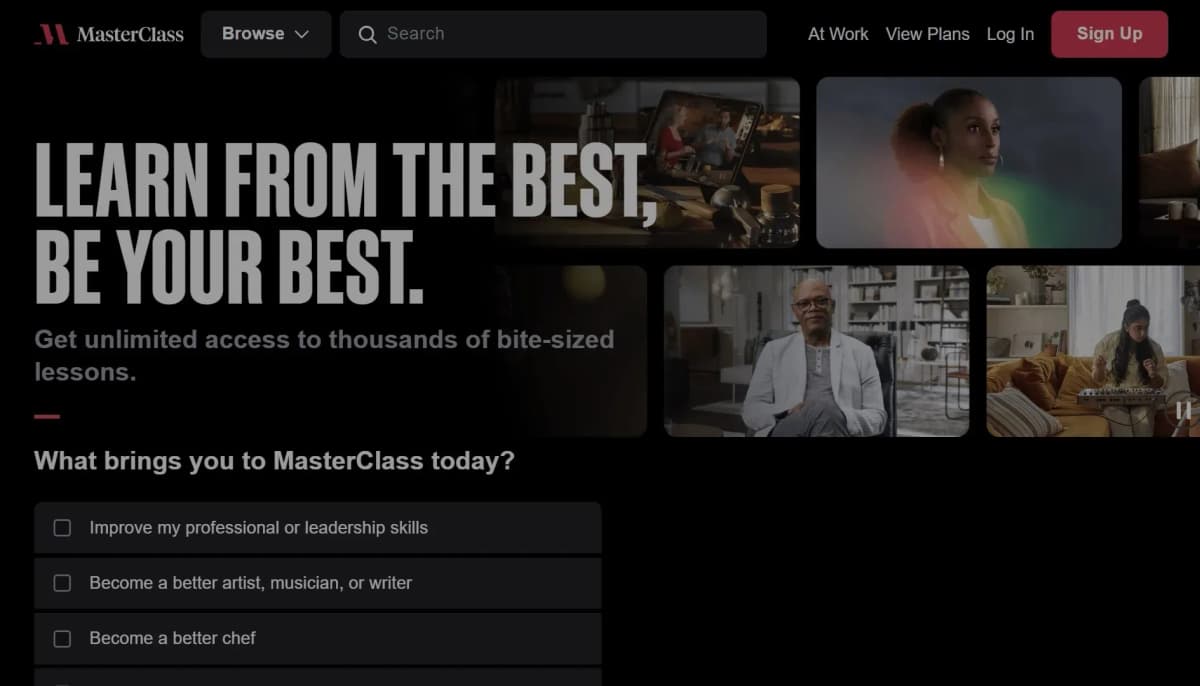Open thumbnail of woman playing keyboard on couch
Screen dimensions: 1200x686
coord(1093,351)
